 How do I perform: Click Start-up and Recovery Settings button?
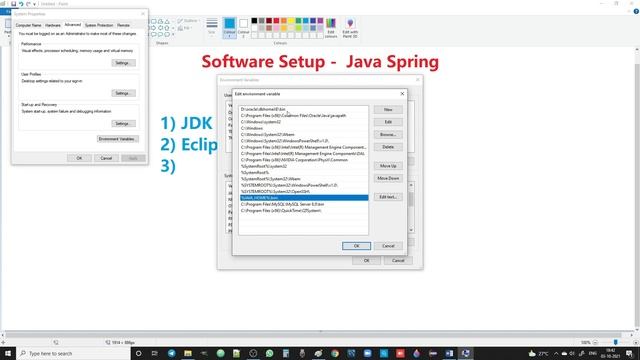[x=123, y=123]
